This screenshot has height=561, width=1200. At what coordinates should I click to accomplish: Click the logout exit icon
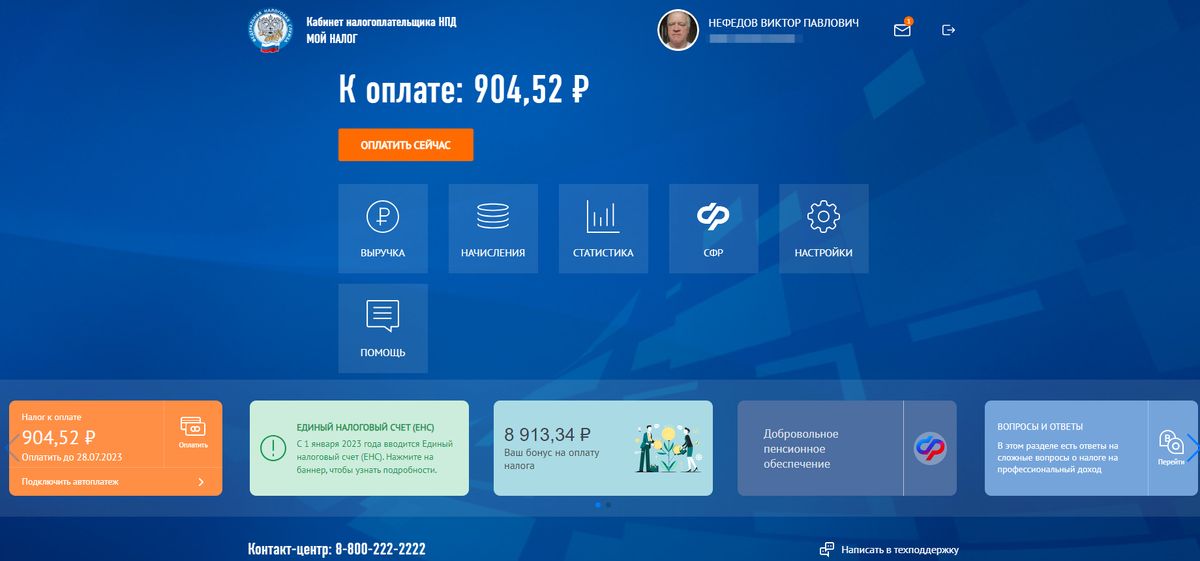pyautogui.click(x=949, y=30)
